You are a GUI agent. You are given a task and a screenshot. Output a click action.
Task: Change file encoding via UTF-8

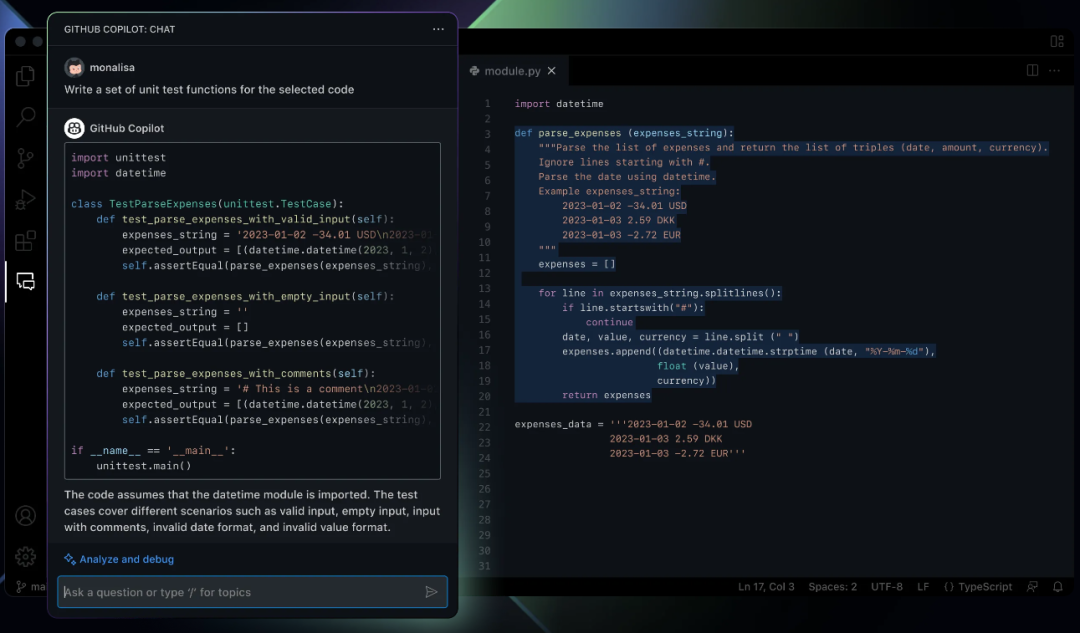(886, 587)
